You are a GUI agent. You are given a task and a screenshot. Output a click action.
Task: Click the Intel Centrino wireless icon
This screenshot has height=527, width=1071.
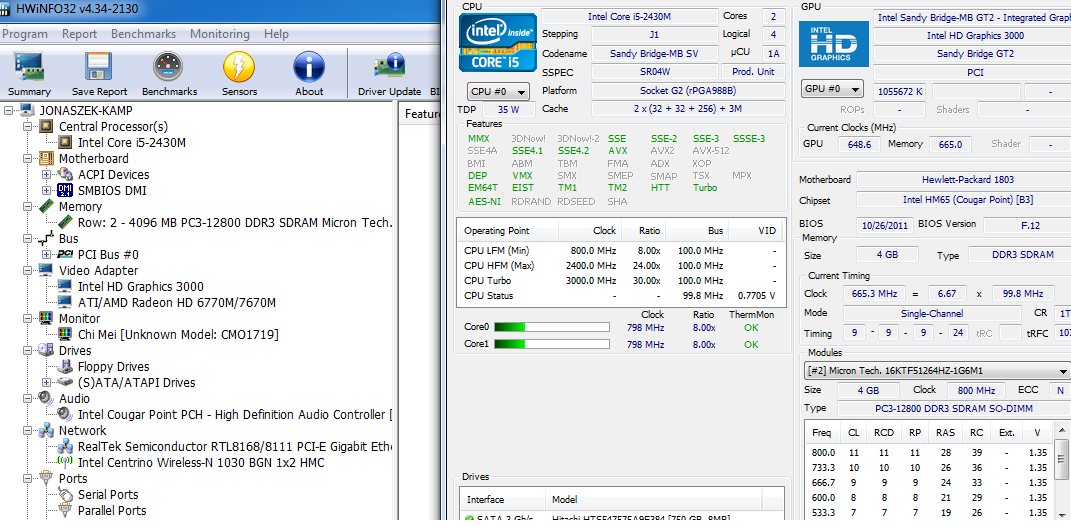[66, 462]
